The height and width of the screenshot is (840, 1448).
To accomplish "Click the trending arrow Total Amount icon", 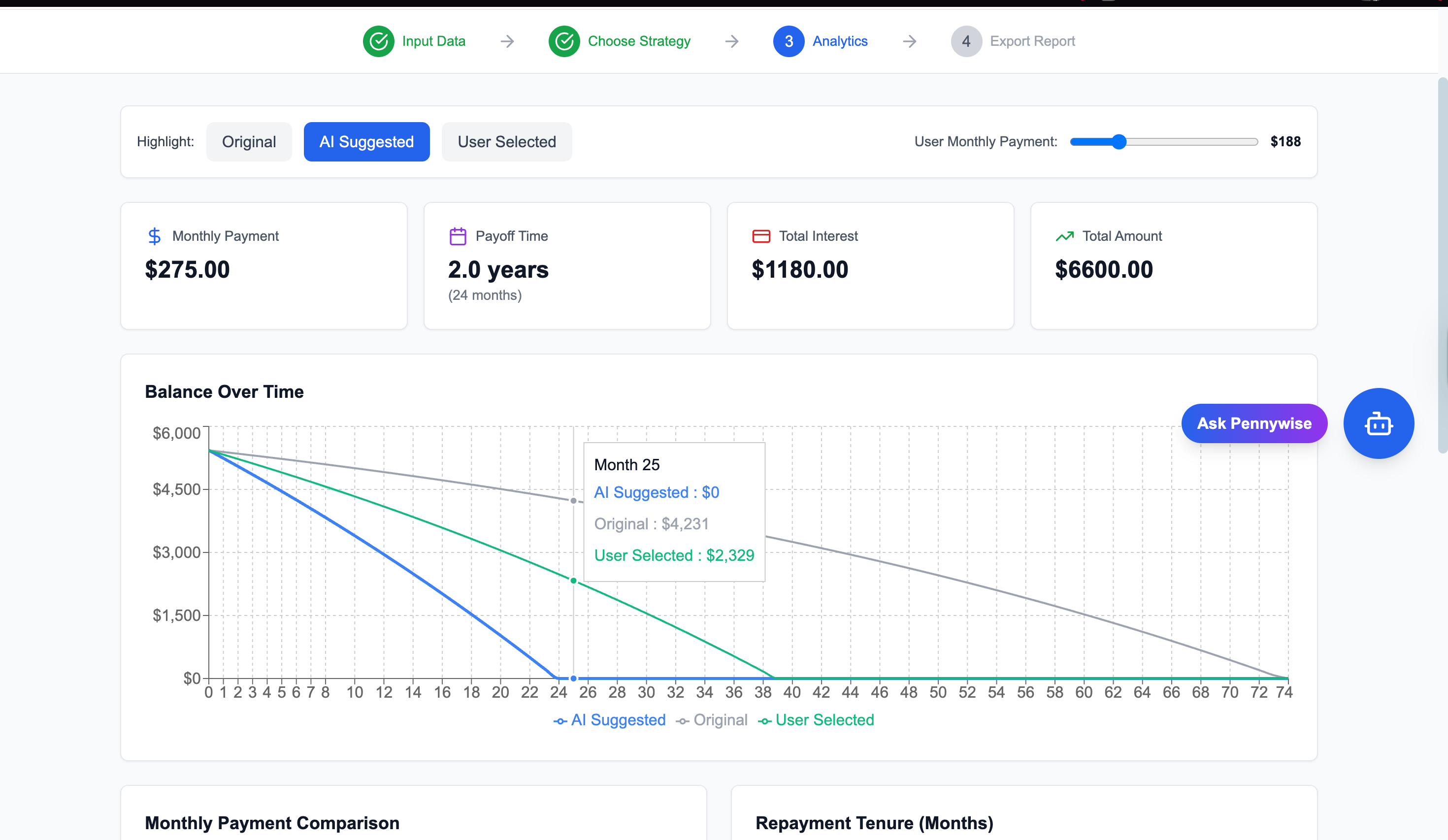I will 1064,236.
